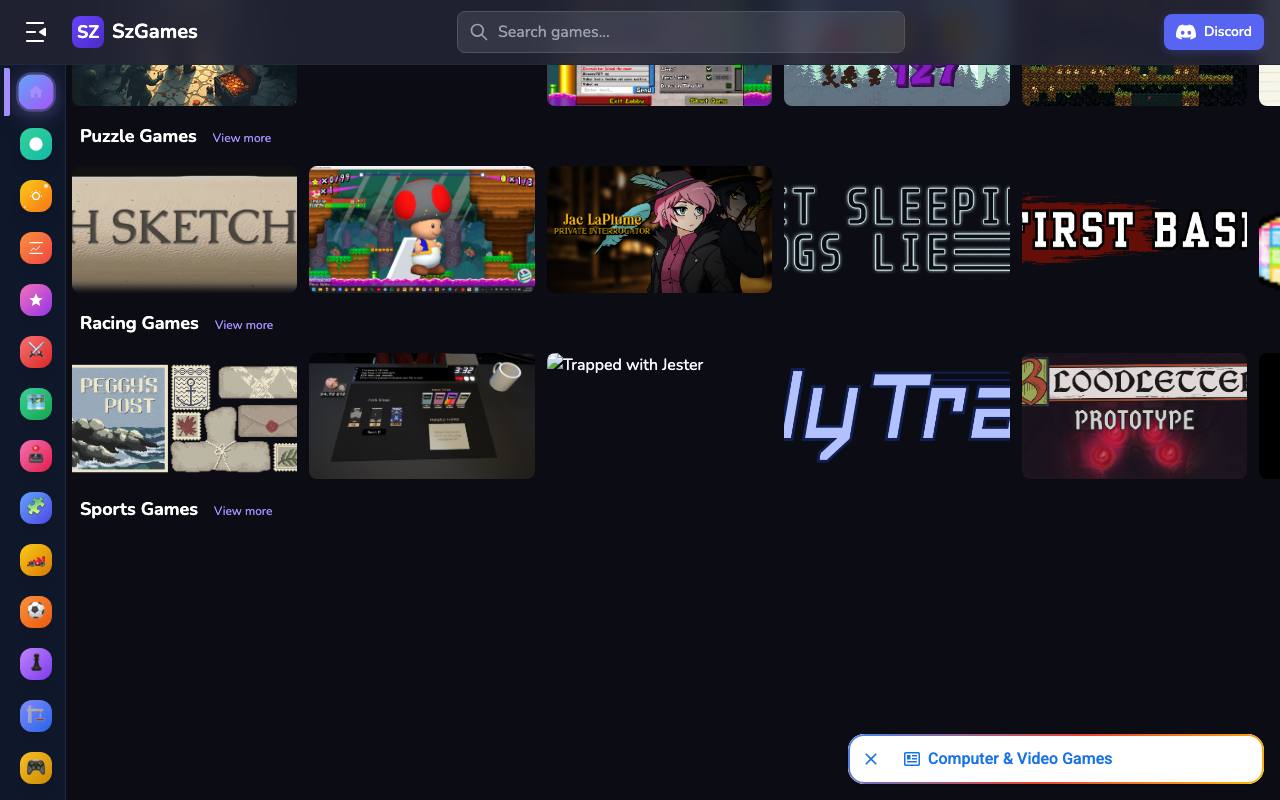Open the race car sidebar category
Image resolution: width=1280 pixels, height=800 pixels.
click(x=36, y=560)
